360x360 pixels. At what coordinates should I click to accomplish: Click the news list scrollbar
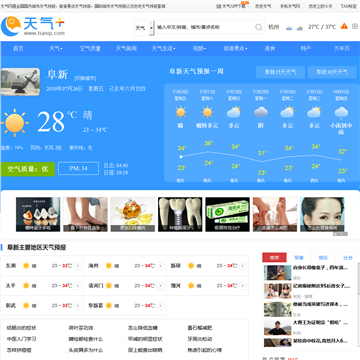tap(359, 280)
